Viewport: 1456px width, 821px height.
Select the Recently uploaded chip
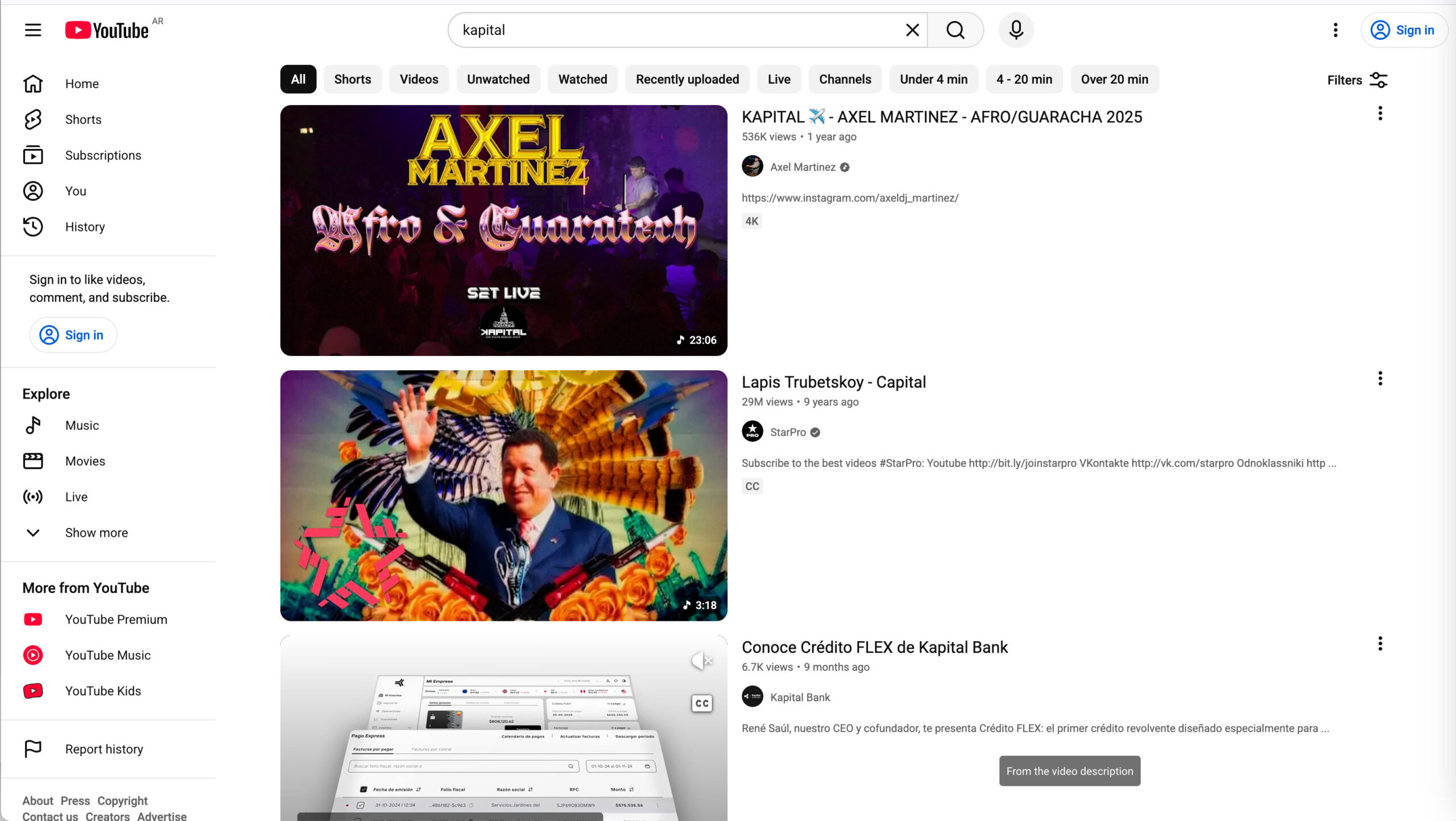(x=687, y=80)
